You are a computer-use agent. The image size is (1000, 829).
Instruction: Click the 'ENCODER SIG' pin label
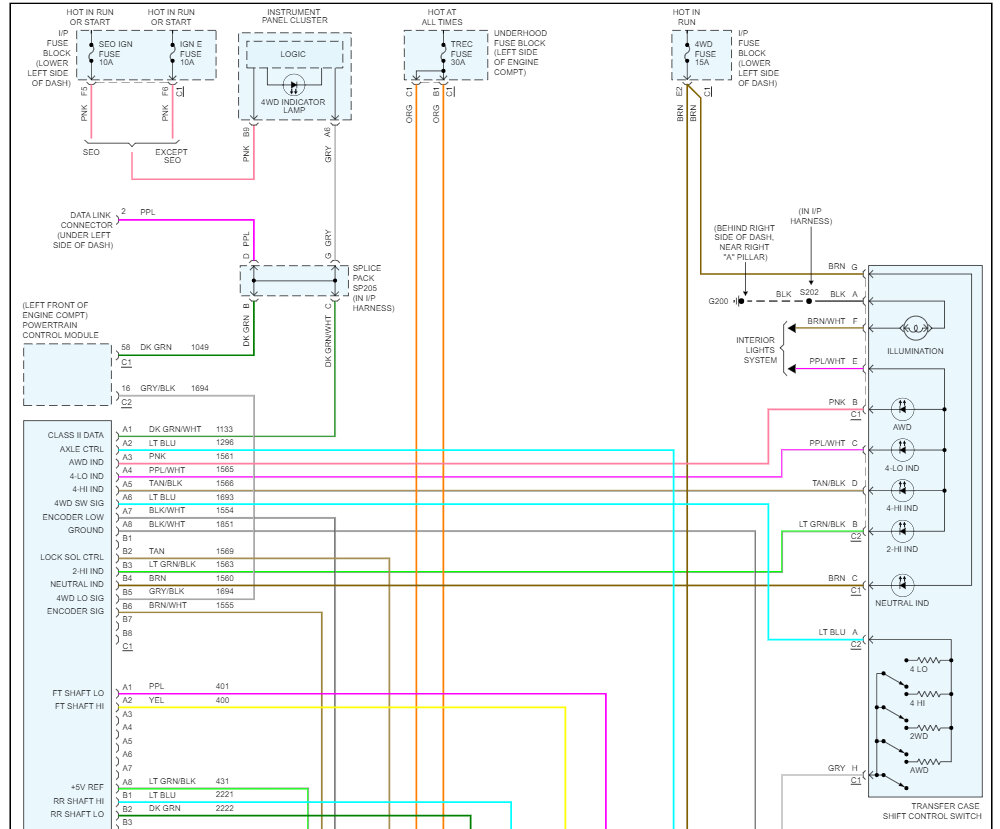tap(75, 612)
